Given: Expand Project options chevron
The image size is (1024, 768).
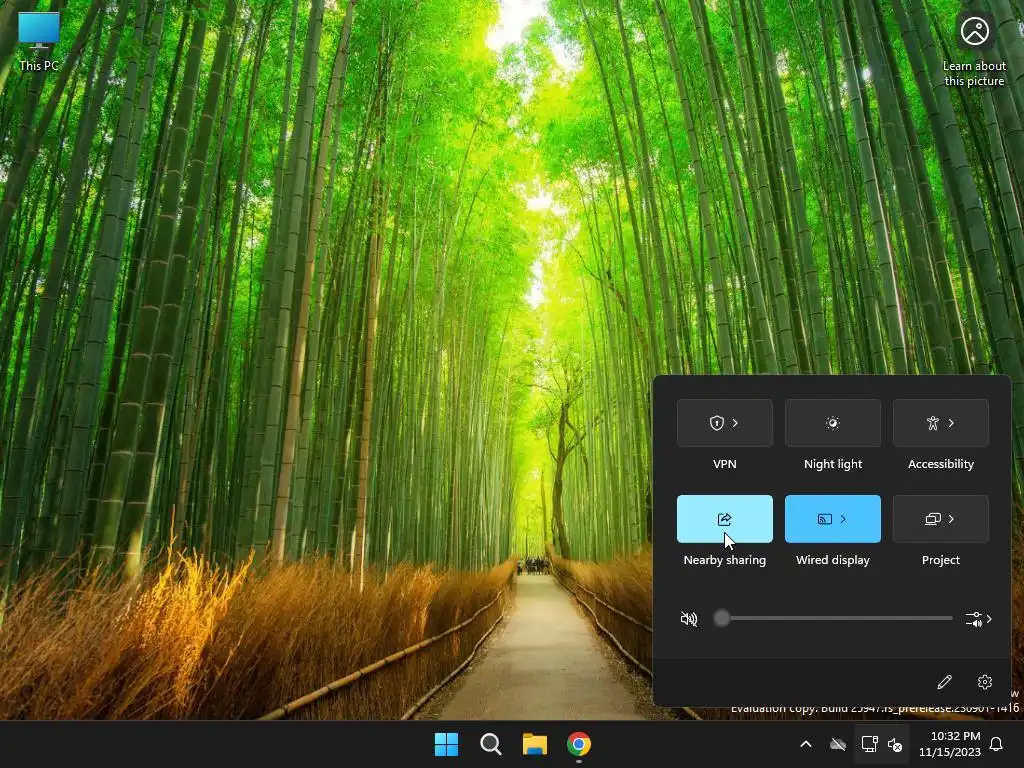Looking at the screenshot, I should pos(952,519).
